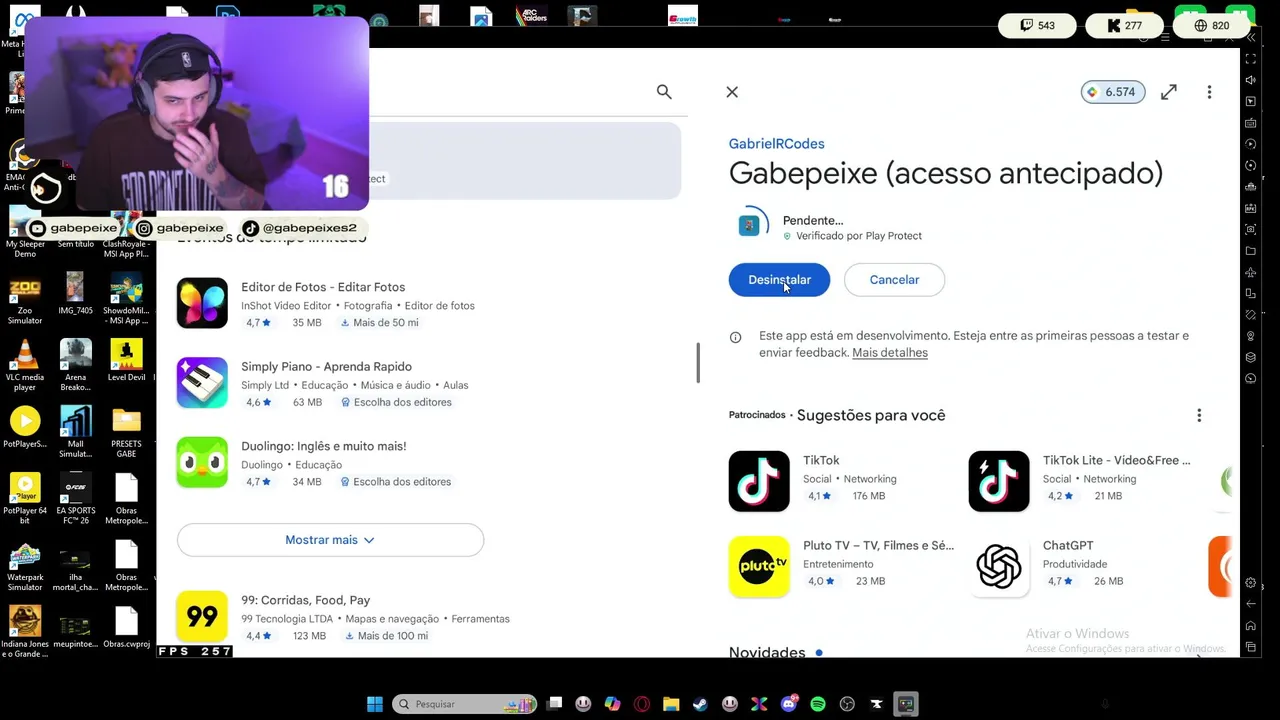Image resolution: width=1280 pixels, height=720 pixels.
Task: Open emulator settings gear icon
Action: coord(1250,583)
